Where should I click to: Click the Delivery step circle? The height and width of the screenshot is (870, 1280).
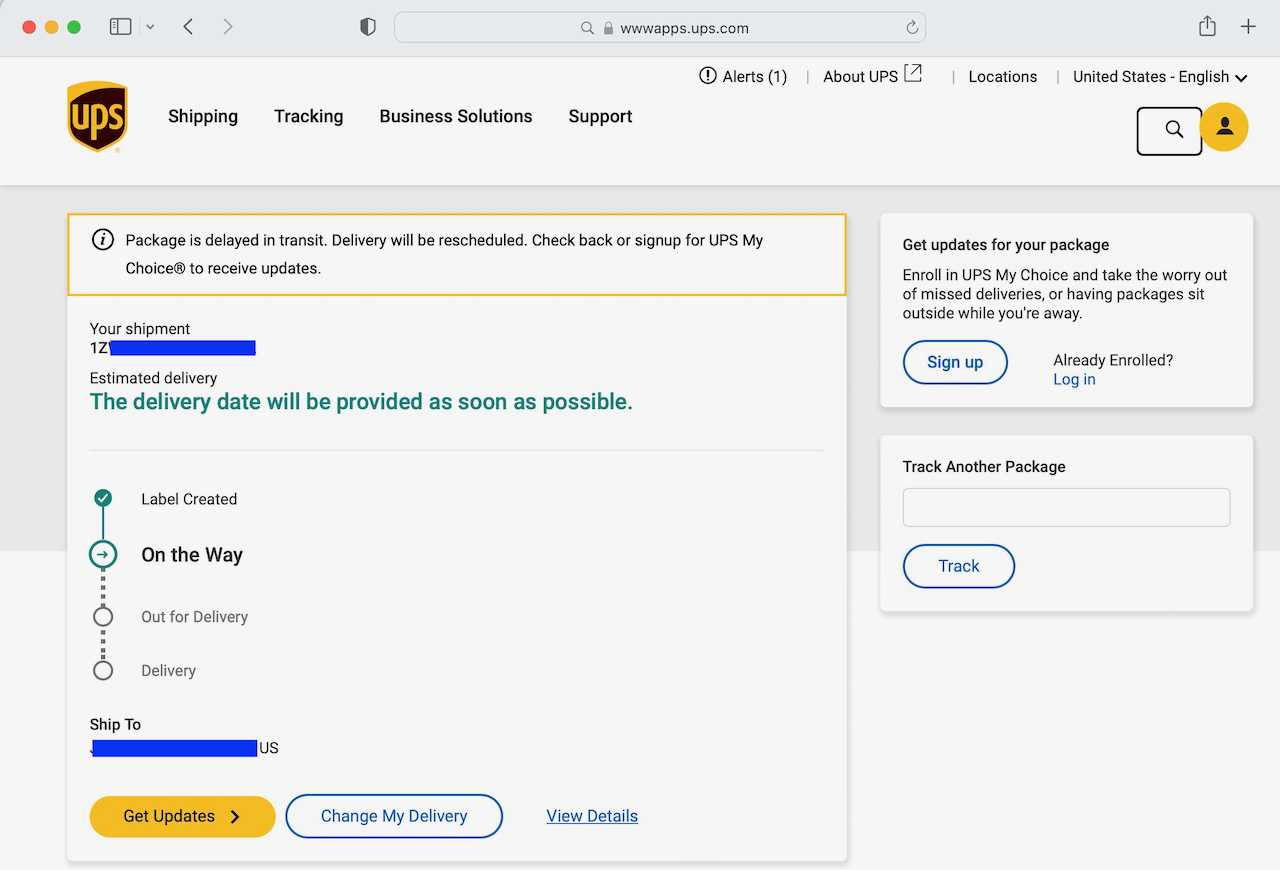[103, 671]
